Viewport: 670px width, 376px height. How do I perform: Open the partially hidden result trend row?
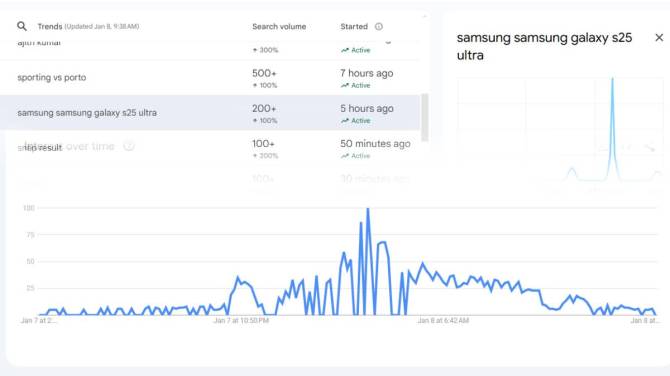point(209,148)
